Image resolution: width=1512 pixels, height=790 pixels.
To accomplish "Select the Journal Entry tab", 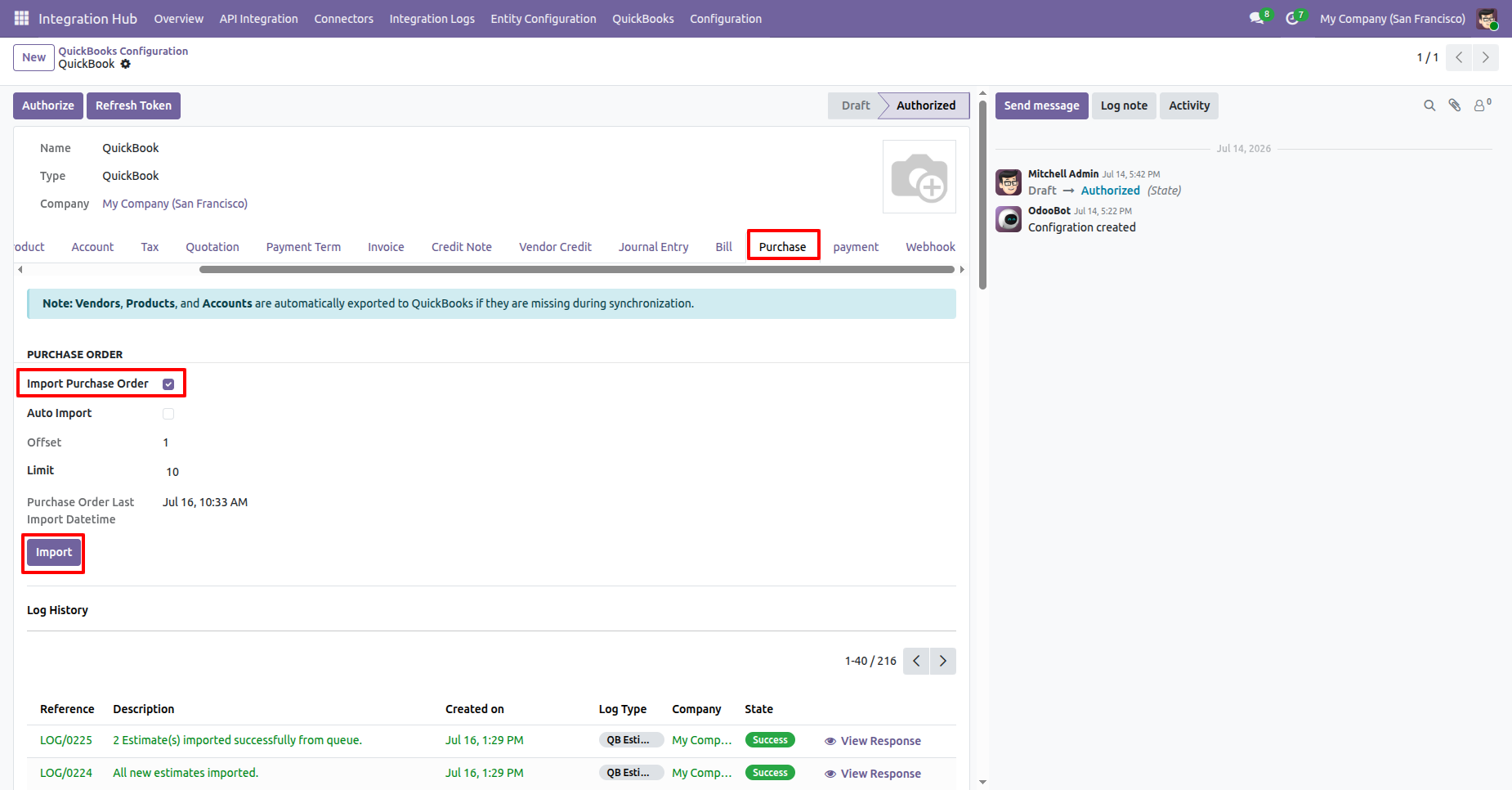I will [653, 247].
